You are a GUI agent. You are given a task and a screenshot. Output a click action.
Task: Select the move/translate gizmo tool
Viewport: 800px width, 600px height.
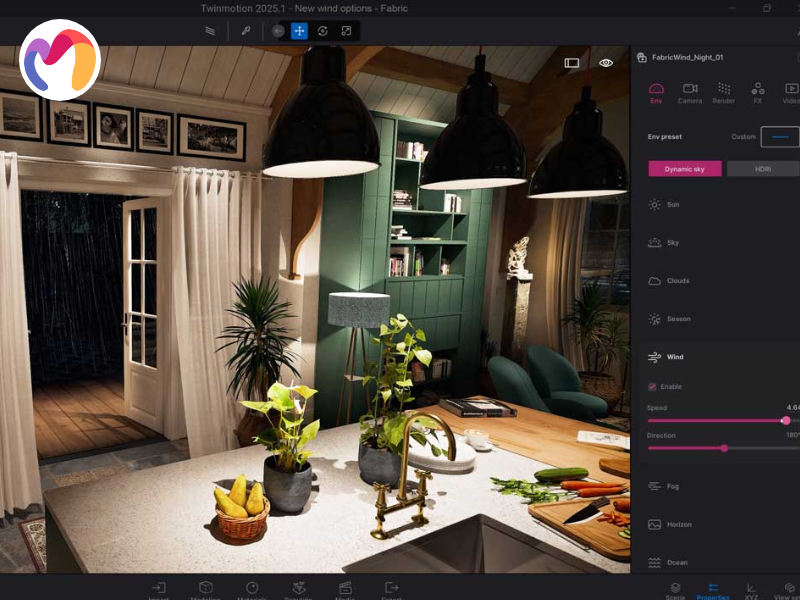pyautogui.click(x=299, y=31)
